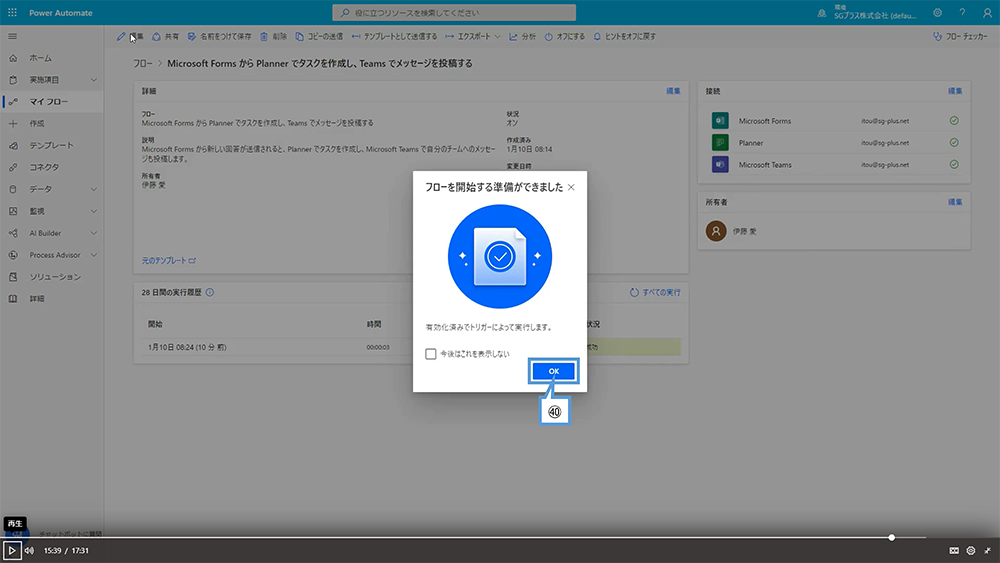Open the settings gear in the header
1000x563 pixels.
coord(938,13)
